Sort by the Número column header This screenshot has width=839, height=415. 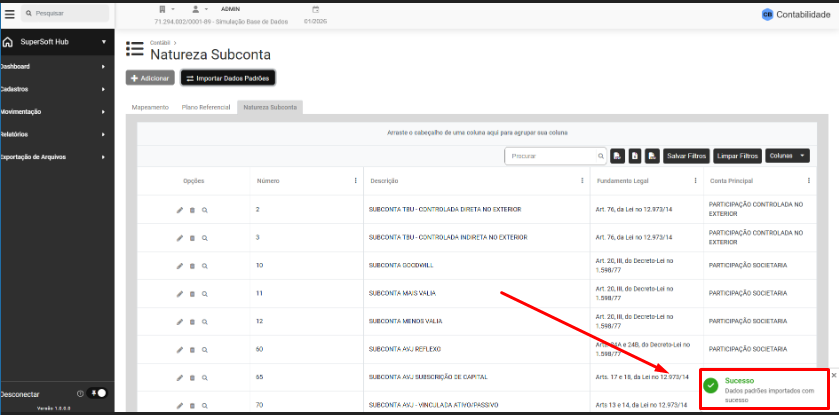pyautogui.click(x=268, y=181)
